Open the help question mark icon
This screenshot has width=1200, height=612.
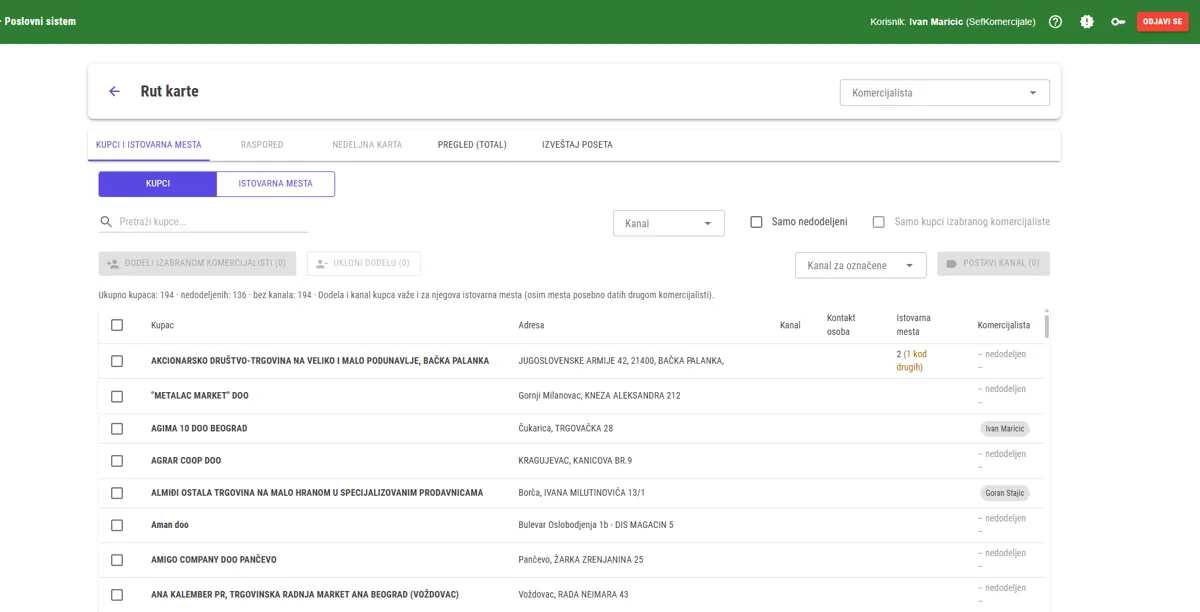pyautogui.click(x=1055, y=21)
